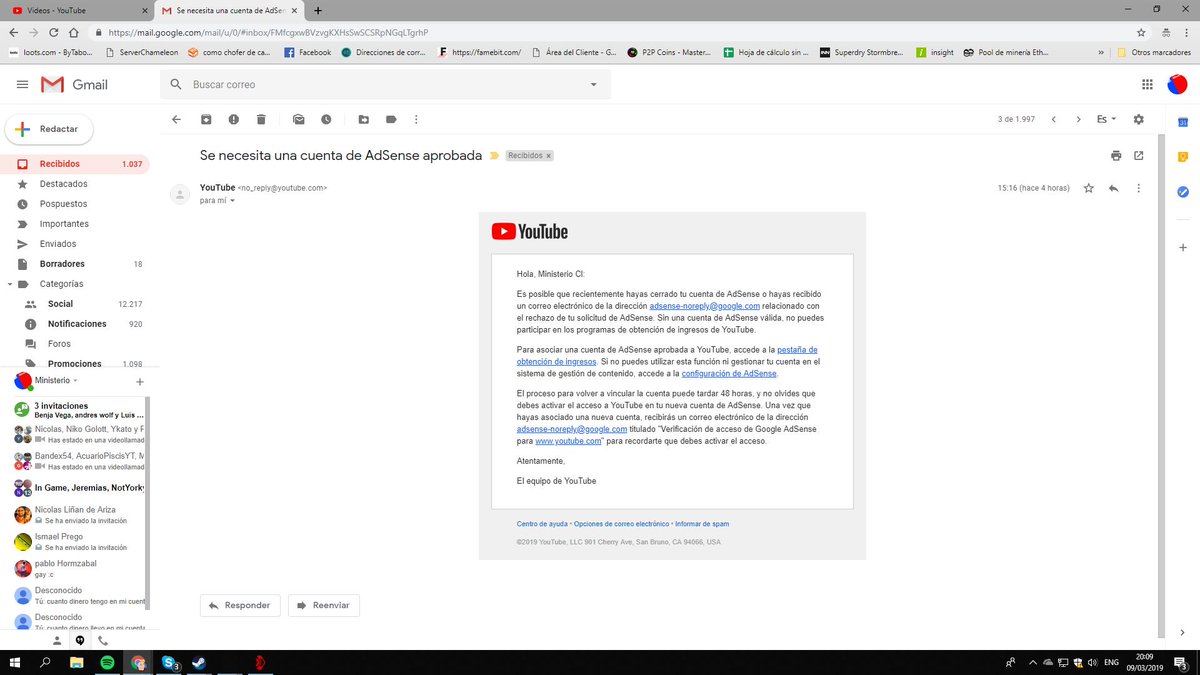Open the Notificaciones category
This screenshot has height=675, width=1200.
coord(76,324)
